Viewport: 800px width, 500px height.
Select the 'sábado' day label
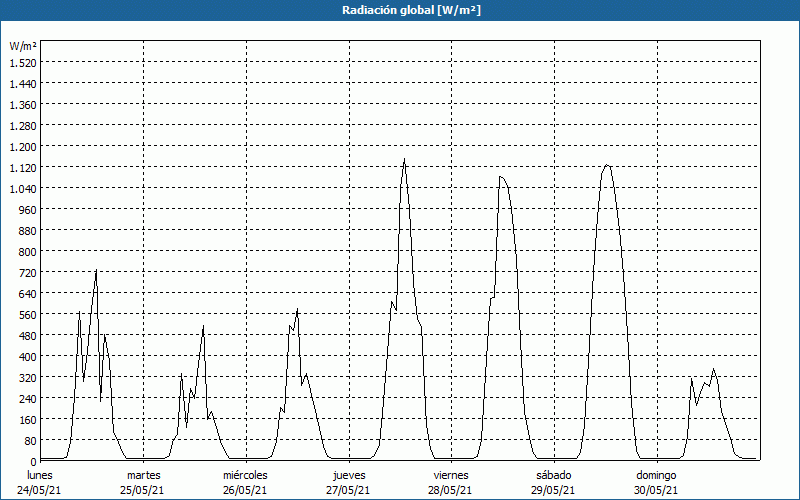554,475
